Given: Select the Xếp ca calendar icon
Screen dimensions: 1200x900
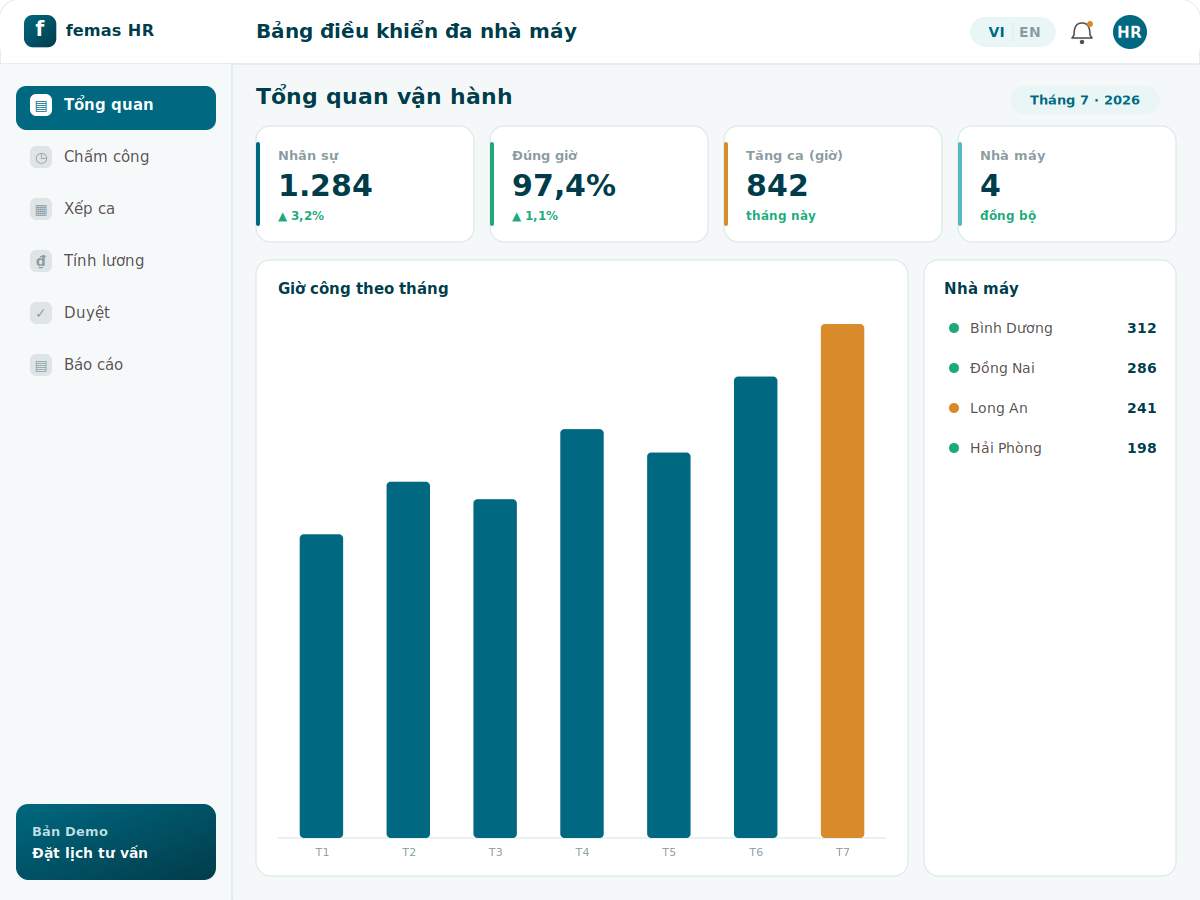Looking at the screenshot, I should (x=41, y=209).
